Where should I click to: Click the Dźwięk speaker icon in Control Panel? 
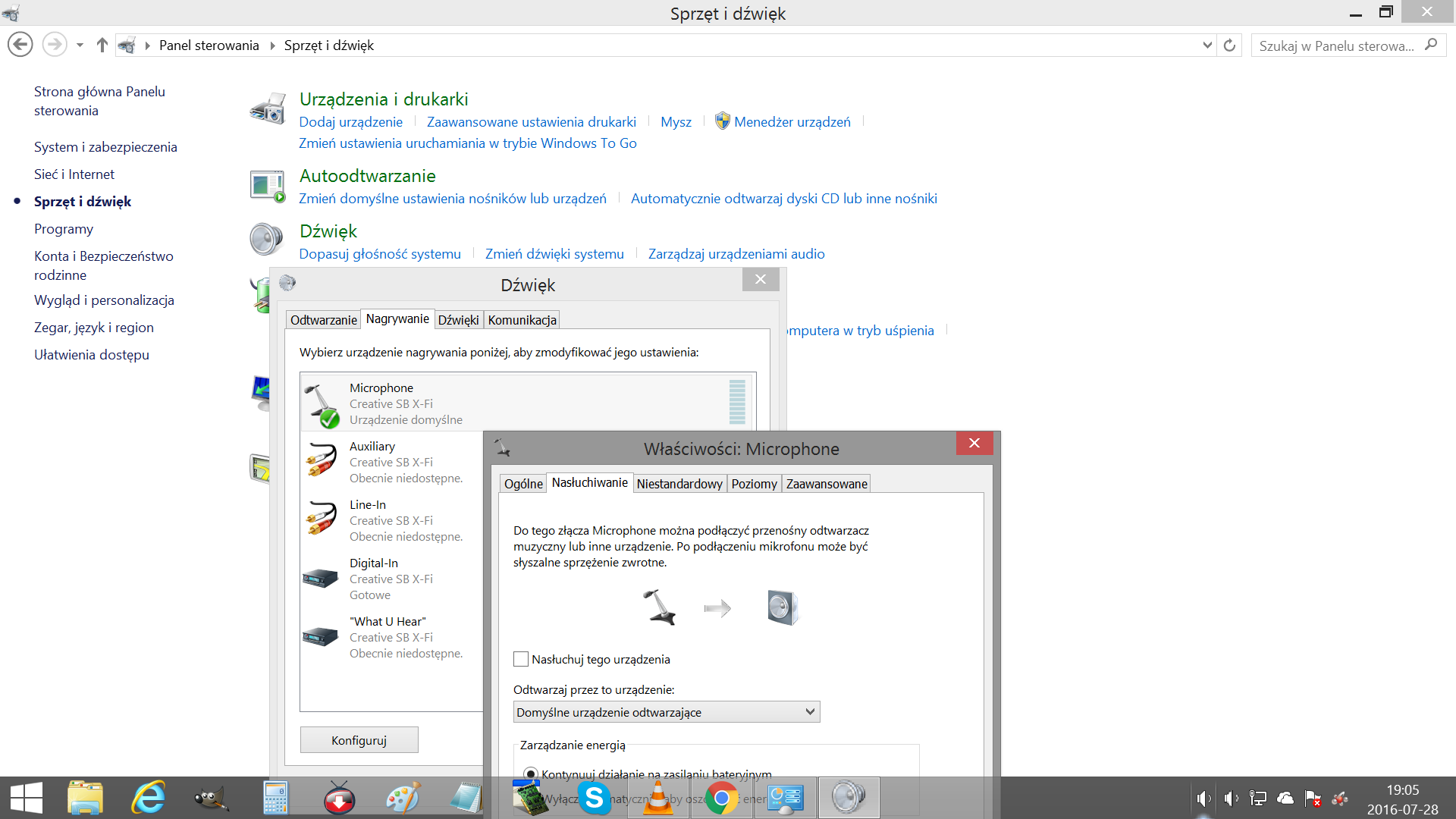[x=266, y=240]
